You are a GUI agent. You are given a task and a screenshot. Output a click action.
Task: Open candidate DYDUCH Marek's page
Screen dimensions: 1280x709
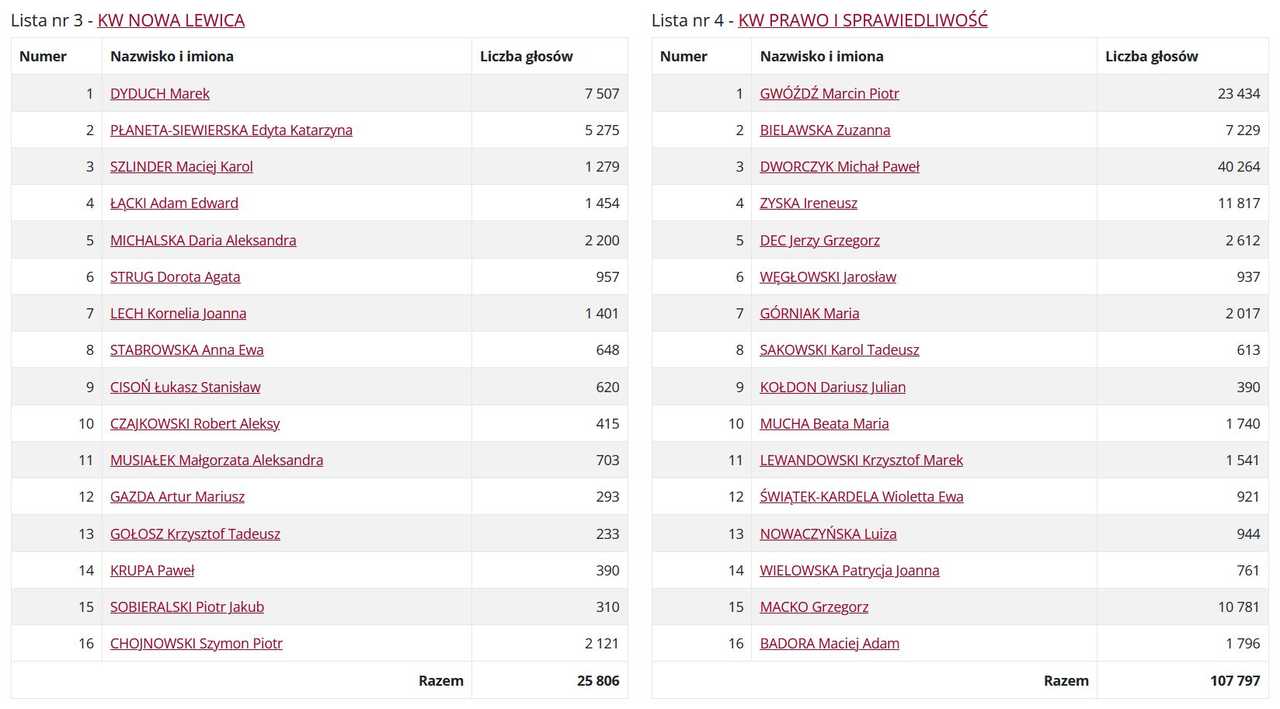point(160,93)
